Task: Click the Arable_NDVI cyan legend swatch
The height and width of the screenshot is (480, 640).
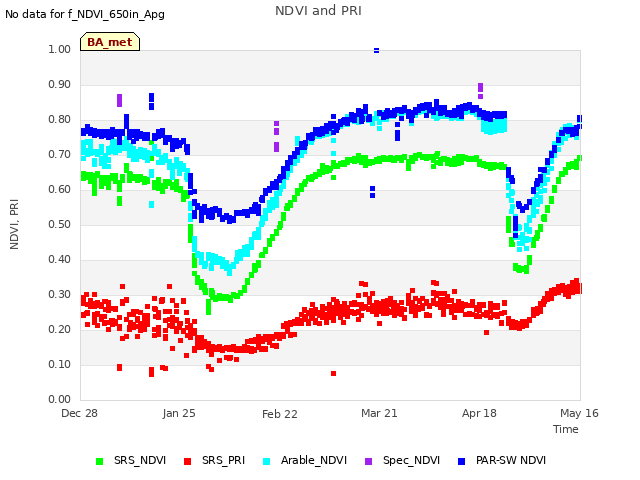Action: (x=267, y=461)
